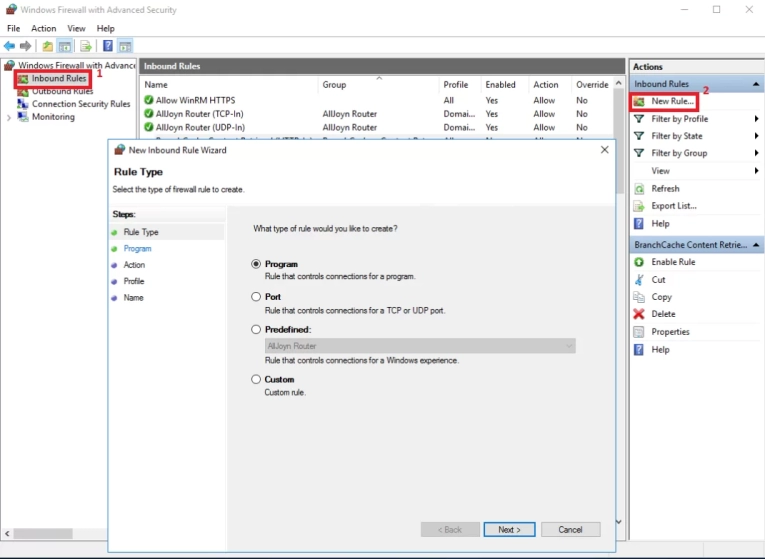Select Outbound Rules in the tree
This screenshot has width=765, height=559.
pos(62,91)
